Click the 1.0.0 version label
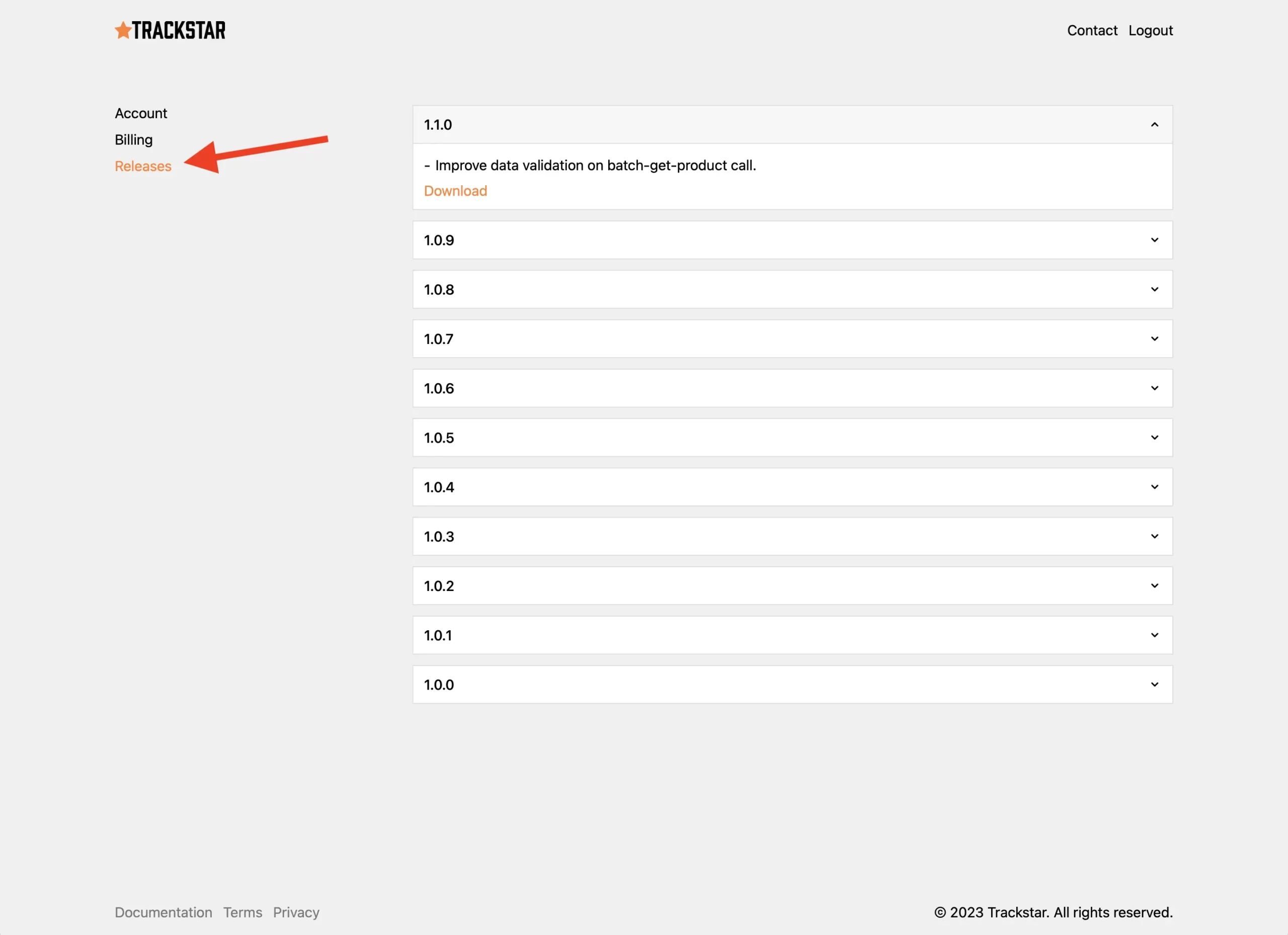 point(439,685)
